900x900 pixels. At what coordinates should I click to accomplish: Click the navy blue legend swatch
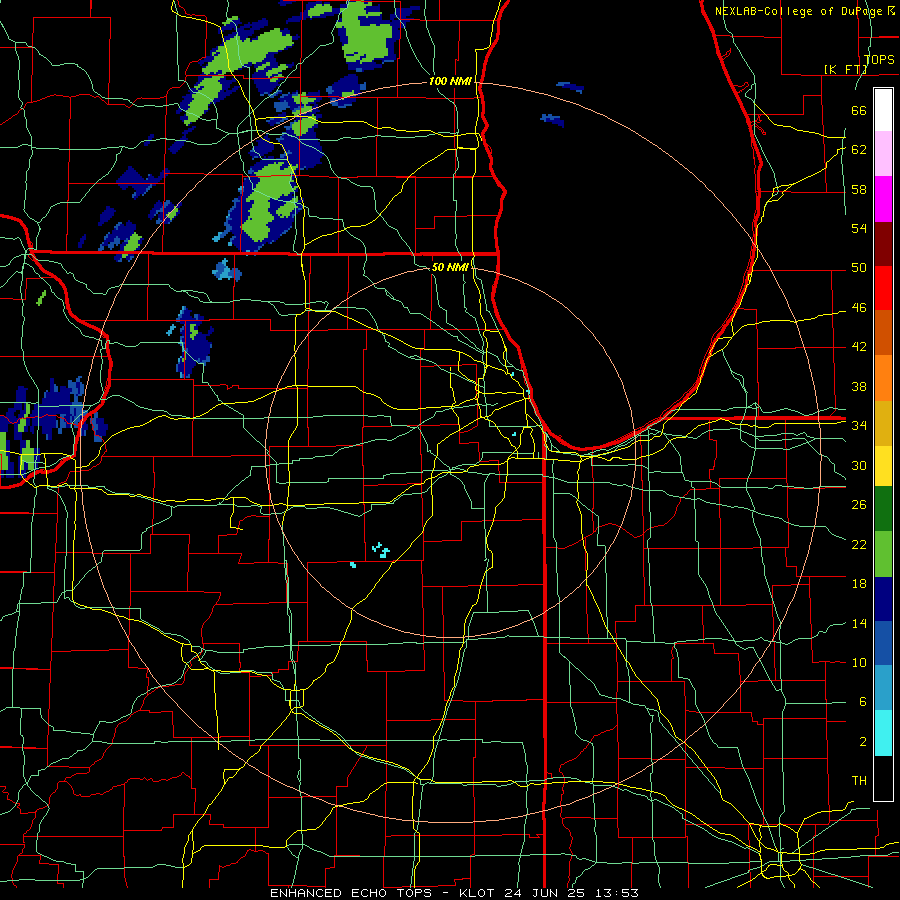coord(883,599)
